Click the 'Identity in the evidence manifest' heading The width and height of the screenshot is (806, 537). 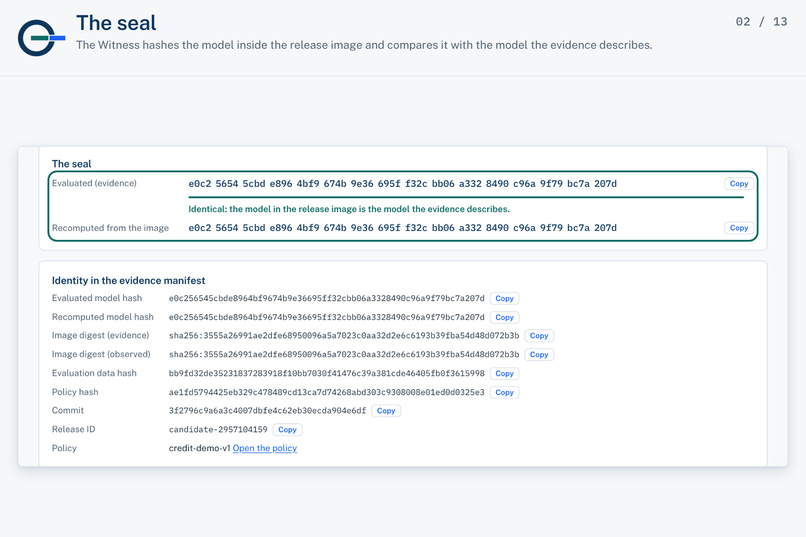[129, 281]
